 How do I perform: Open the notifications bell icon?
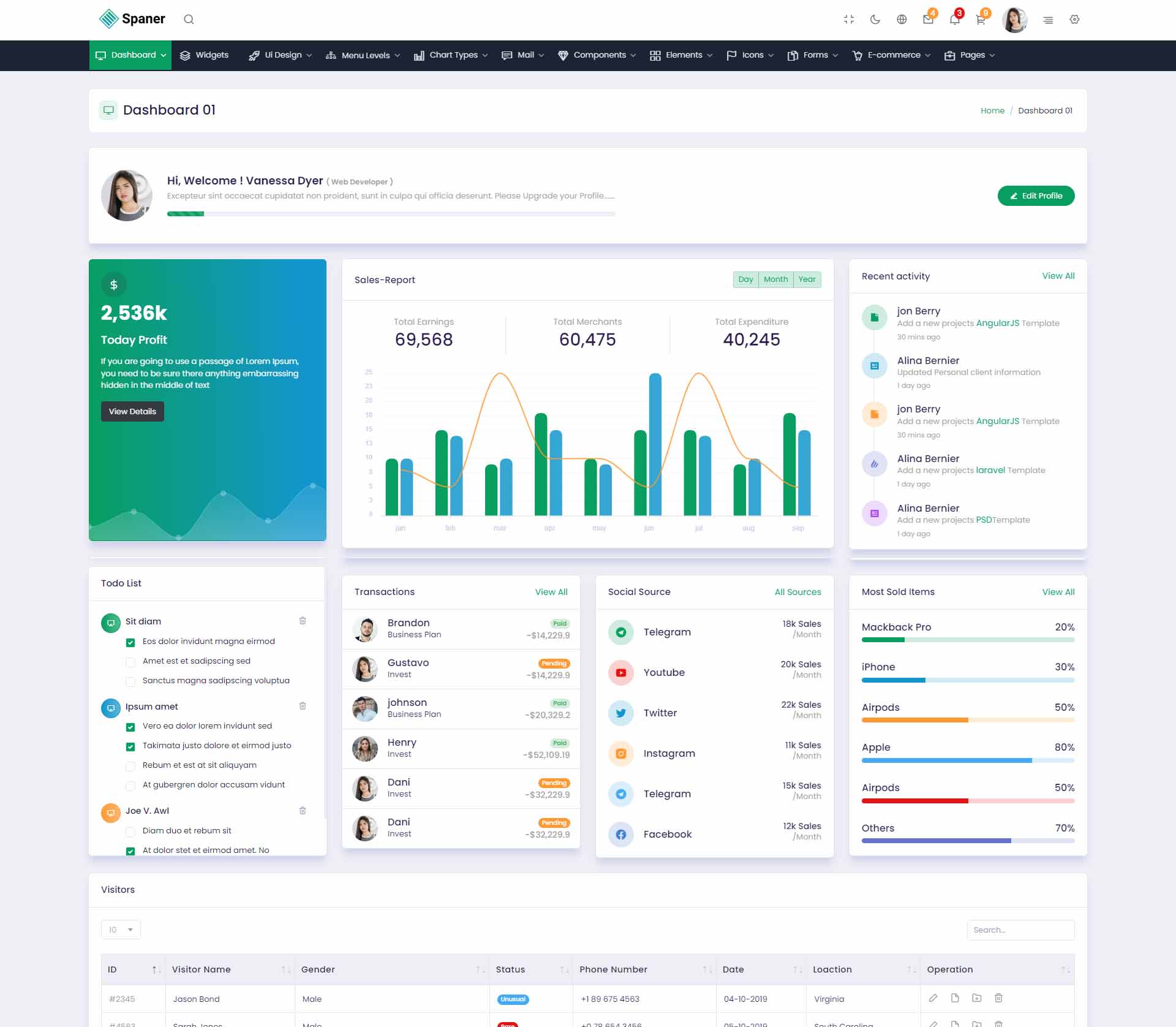954,20
